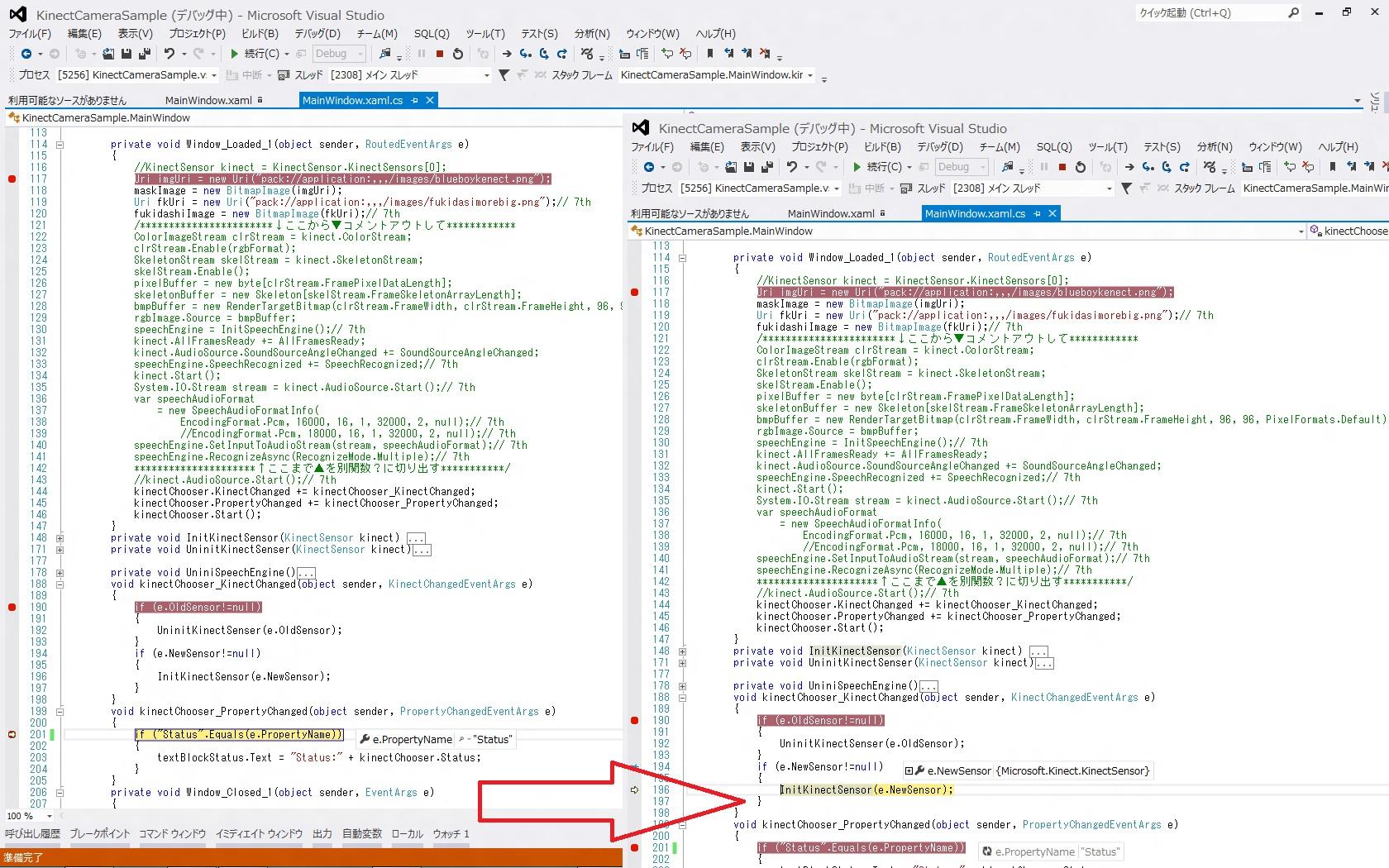The image size is (1389, 868).
Task: Click the thread filter funnel icon in the embedded window
Action: click(x=1126, y=188)
